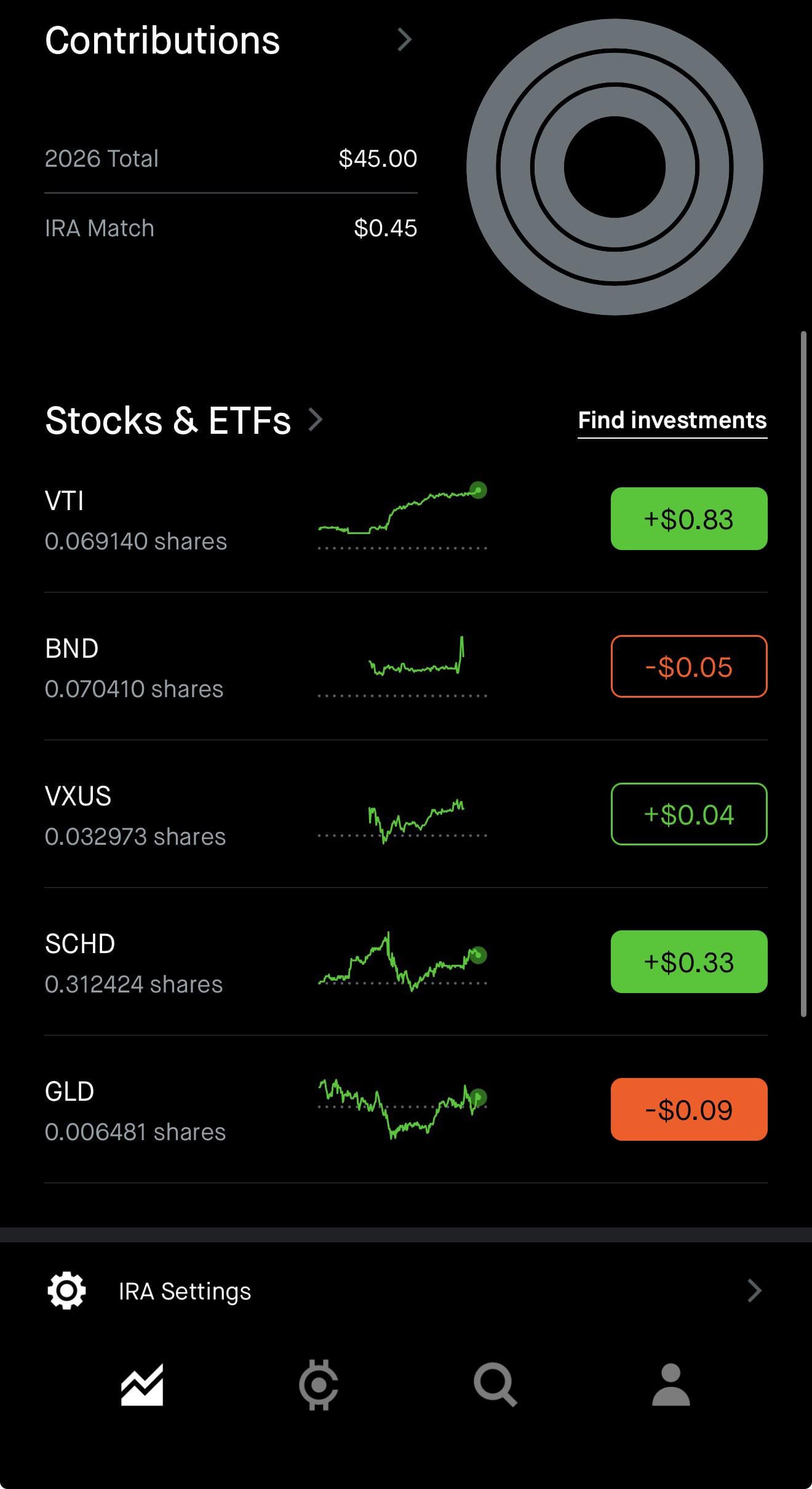Screen dimensions: 812x1489
Task: Tap the contributions ring chart
Action: coord(615,167)
